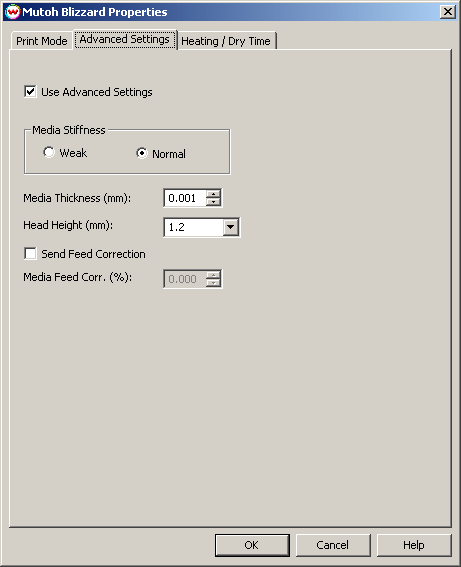Enable the Send Feed Correction checkbox

click(30, 253)
